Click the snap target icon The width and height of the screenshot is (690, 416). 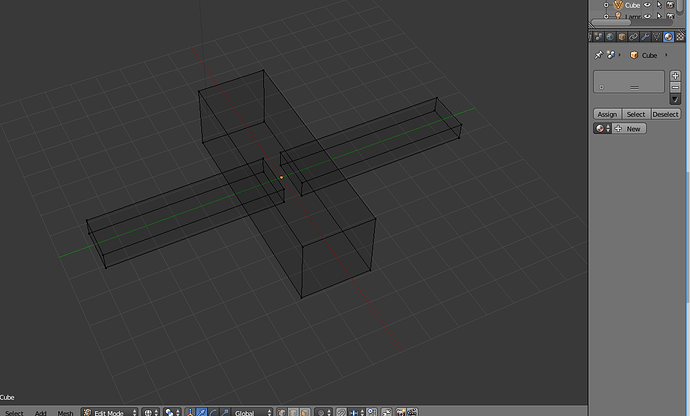pos(372,412)
